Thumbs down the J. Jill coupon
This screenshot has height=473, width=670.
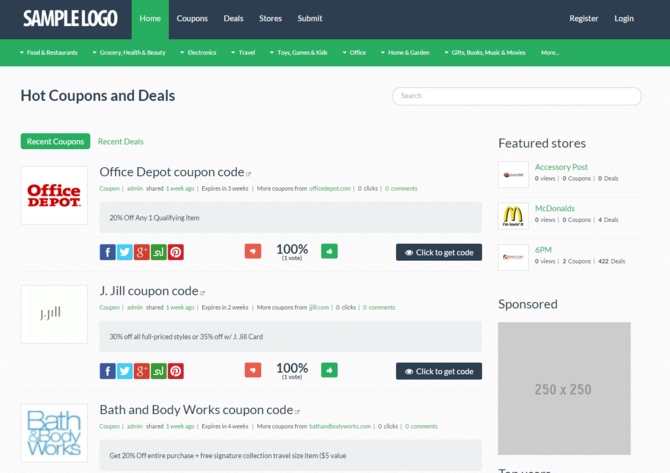(x=253, y=370)
